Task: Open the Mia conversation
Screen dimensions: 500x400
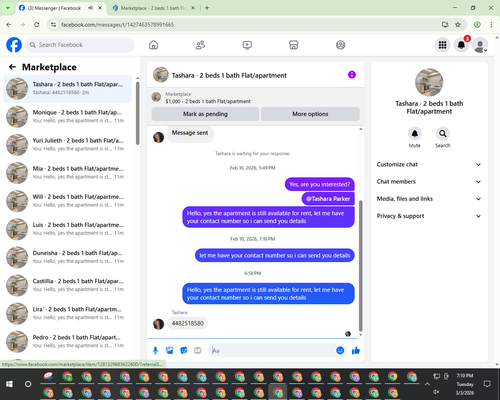Action: (x=68, y=173)
